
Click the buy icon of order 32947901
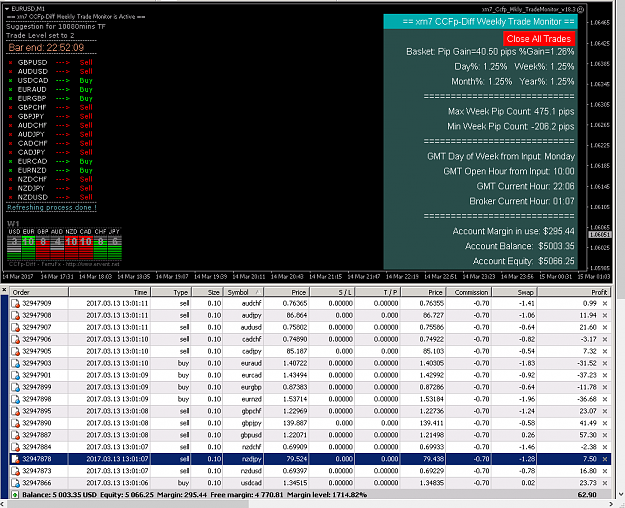(16, 376)
